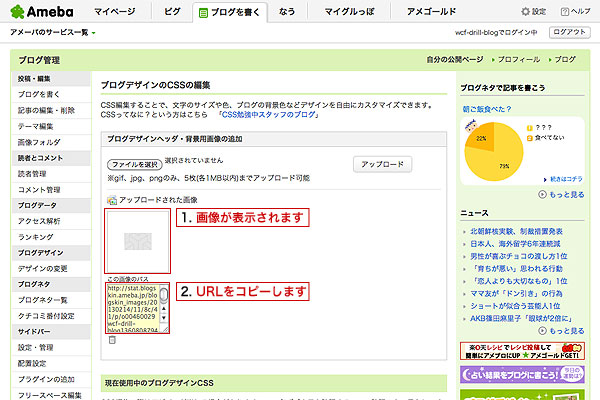The image size is (600, 400).
Task: Click the image path URL text box
Action: 133,307
